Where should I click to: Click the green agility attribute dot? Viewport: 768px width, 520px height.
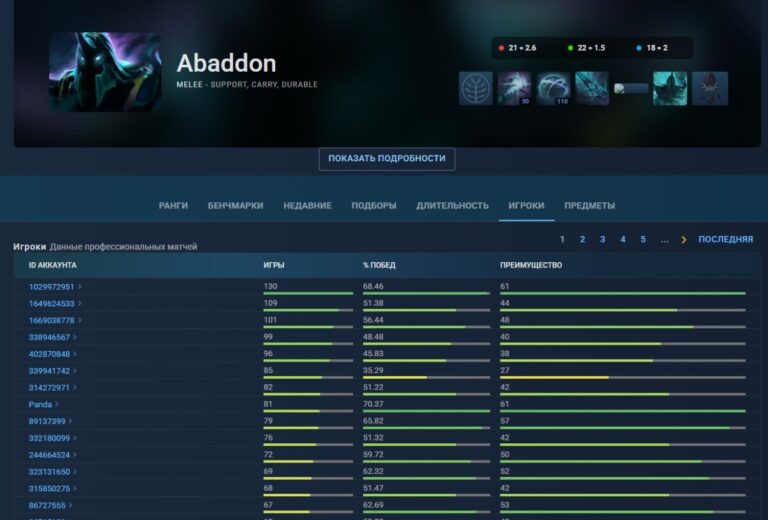tap(570, 48)
